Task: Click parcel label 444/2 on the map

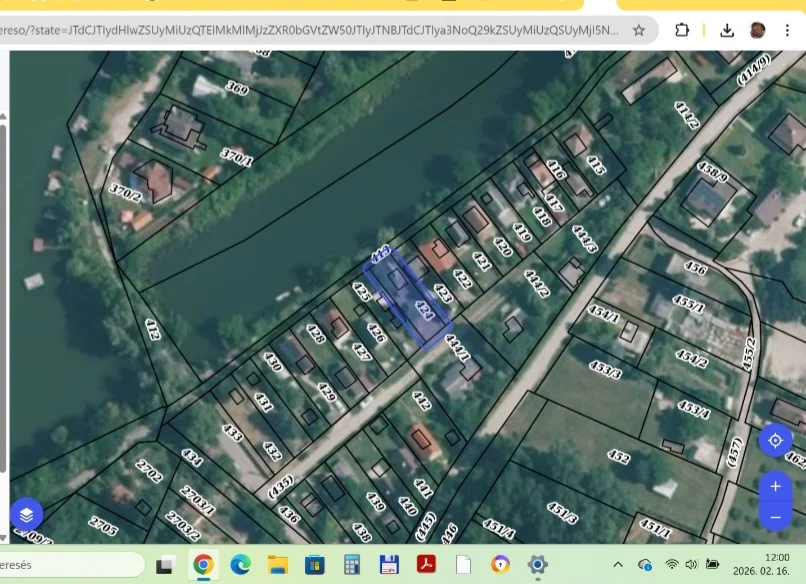Action: click(x=536, y=284)
